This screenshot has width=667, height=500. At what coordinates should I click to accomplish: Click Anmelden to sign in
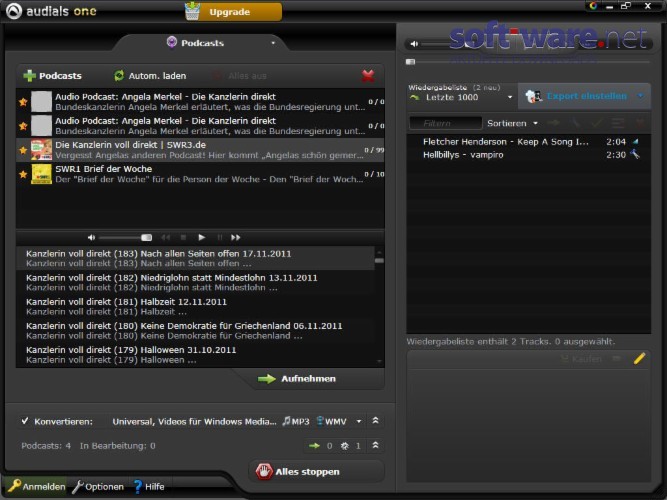click(x=37, y=486)
